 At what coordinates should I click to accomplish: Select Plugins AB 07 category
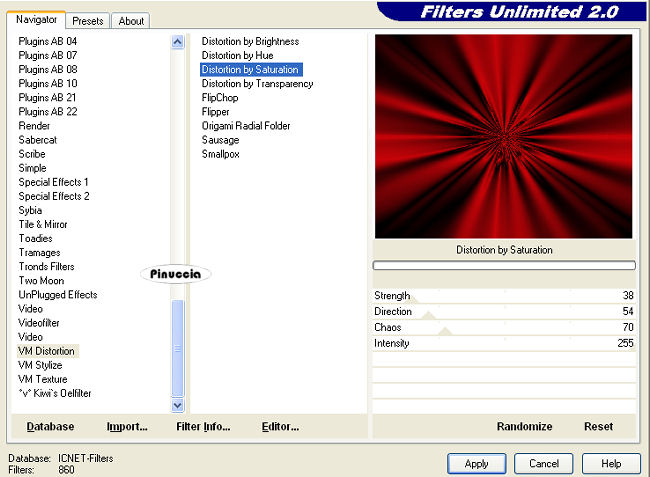(x=48, y=56)
